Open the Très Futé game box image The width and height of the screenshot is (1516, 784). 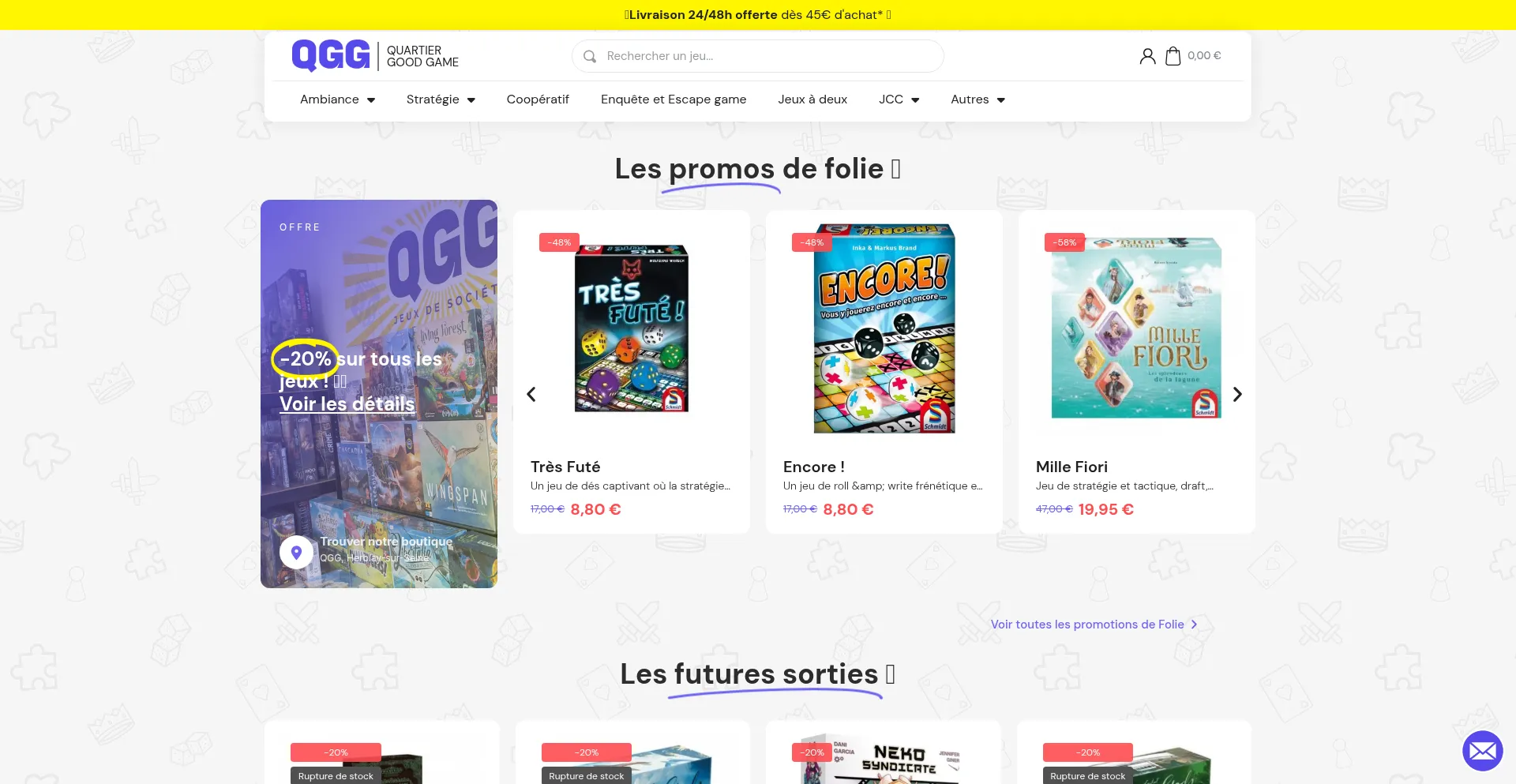[x=632, y=328]
